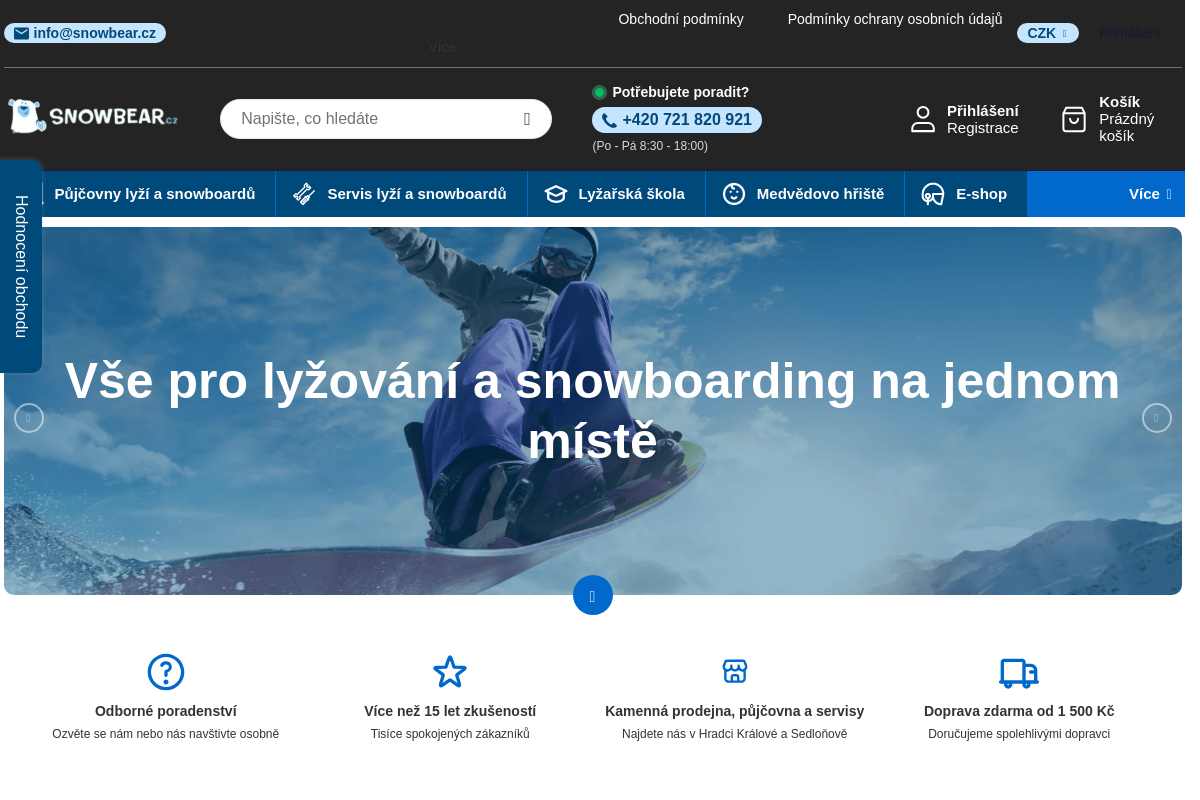
Task: Click the star icon above Více než 15 let
Action: 450,671
